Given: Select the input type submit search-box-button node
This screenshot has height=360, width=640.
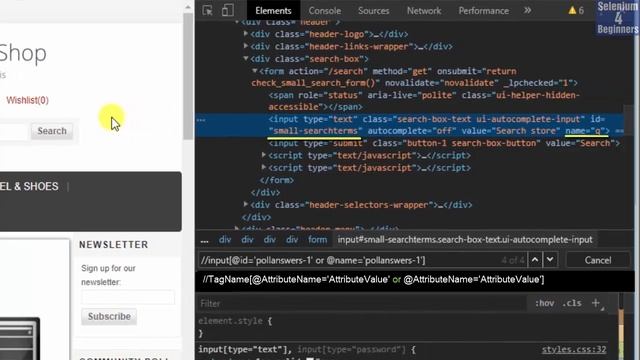Looking at the screenshot, I should [444, 143].
